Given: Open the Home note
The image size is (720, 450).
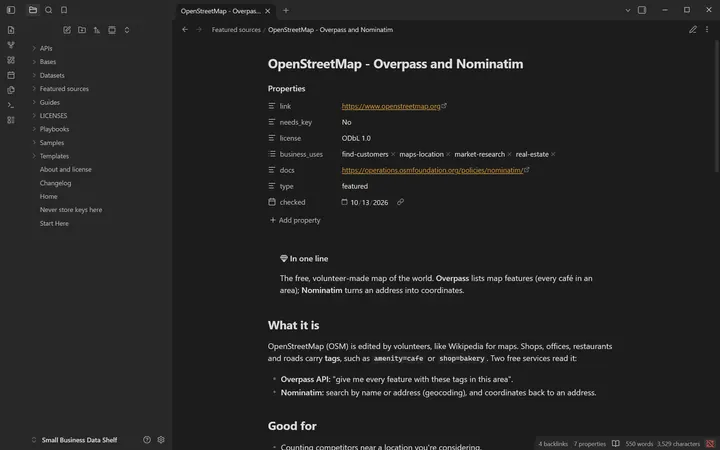Looking at the screenshot, I should (x=49, y=197).
